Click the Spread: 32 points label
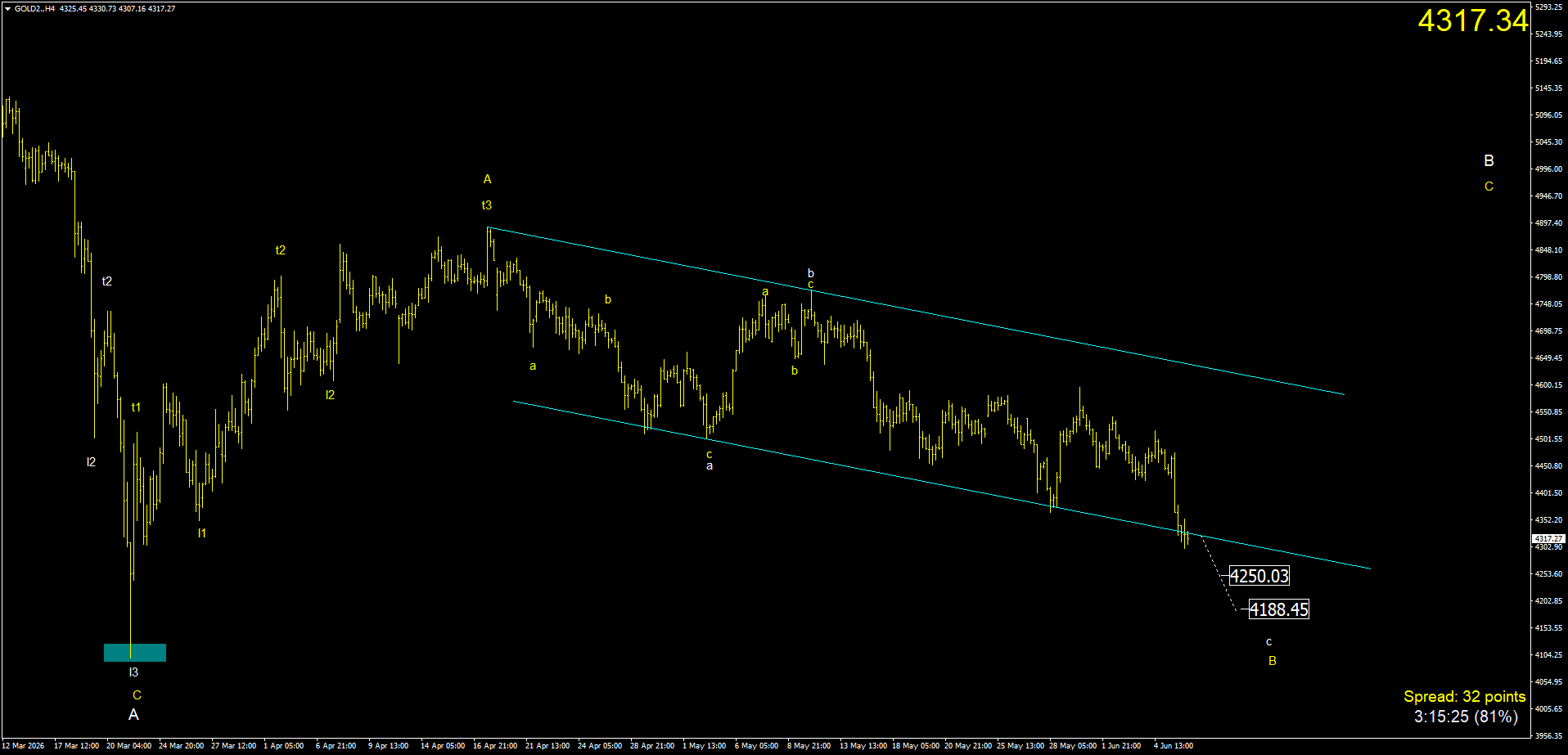 (x=1464, y=696)
